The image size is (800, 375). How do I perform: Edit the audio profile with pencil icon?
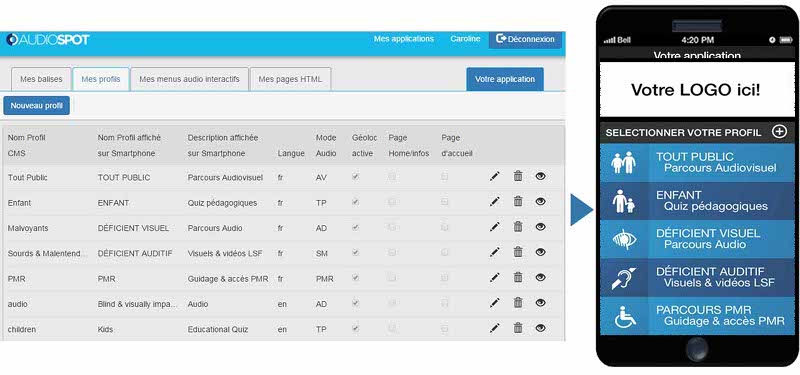(x=494, y=303)
